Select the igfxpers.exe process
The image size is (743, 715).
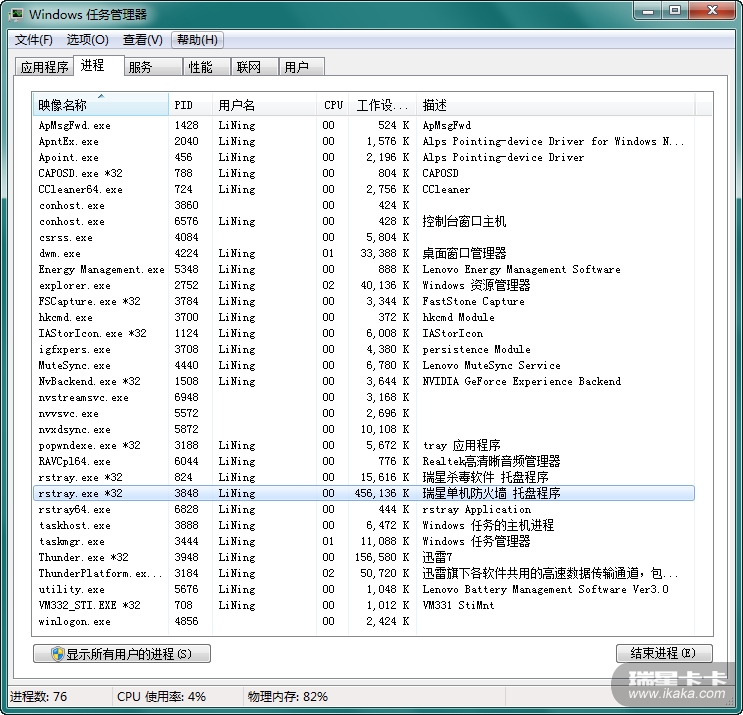click(364, 349)
